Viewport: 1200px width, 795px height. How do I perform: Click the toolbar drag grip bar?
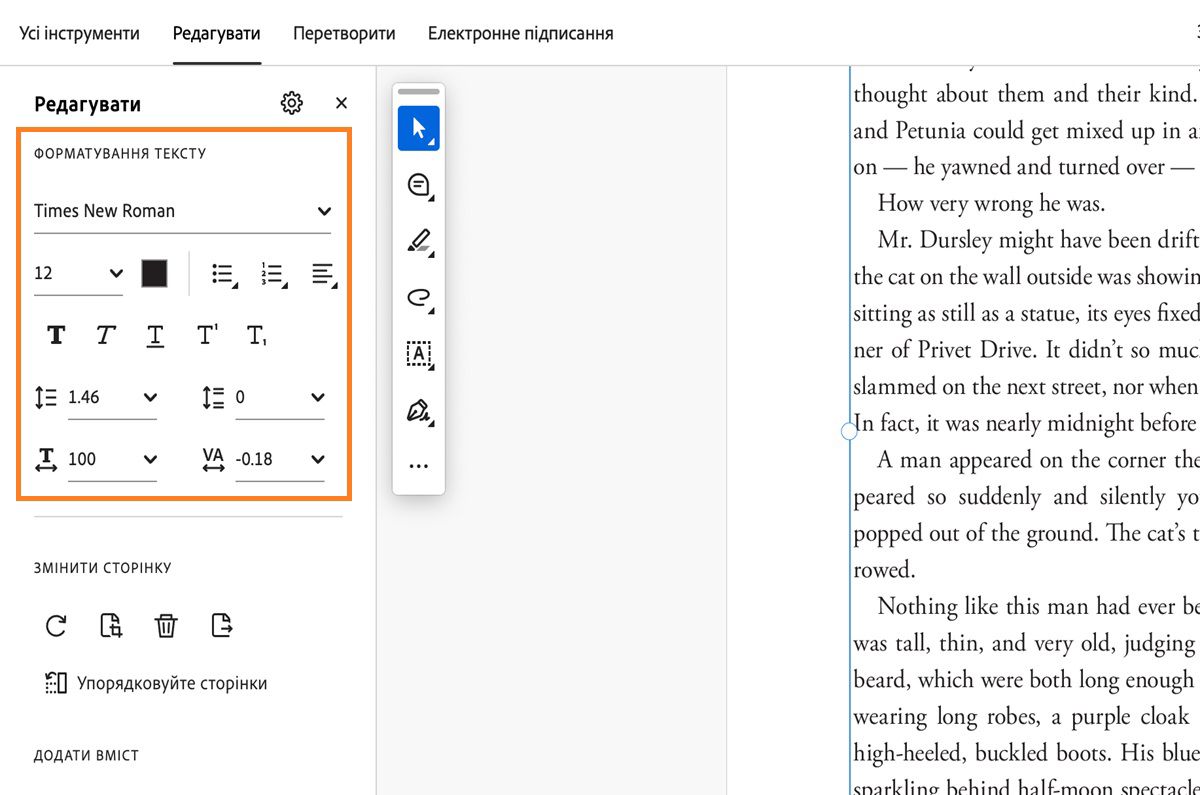[x=419, y=92]
